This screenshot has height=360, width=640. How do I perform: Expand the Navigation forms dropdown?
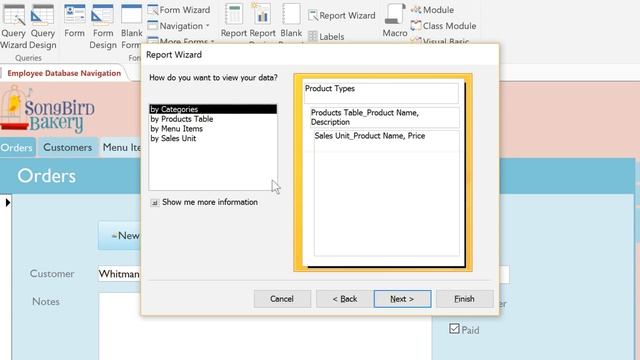click(179, 26)
